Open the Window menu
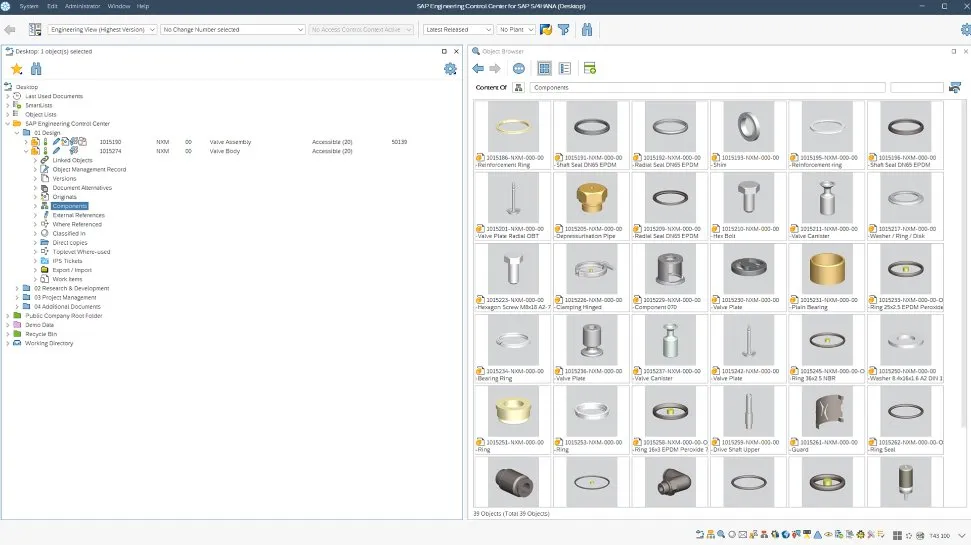Screen dimensions: 971x545 click(x=118, y=6)
